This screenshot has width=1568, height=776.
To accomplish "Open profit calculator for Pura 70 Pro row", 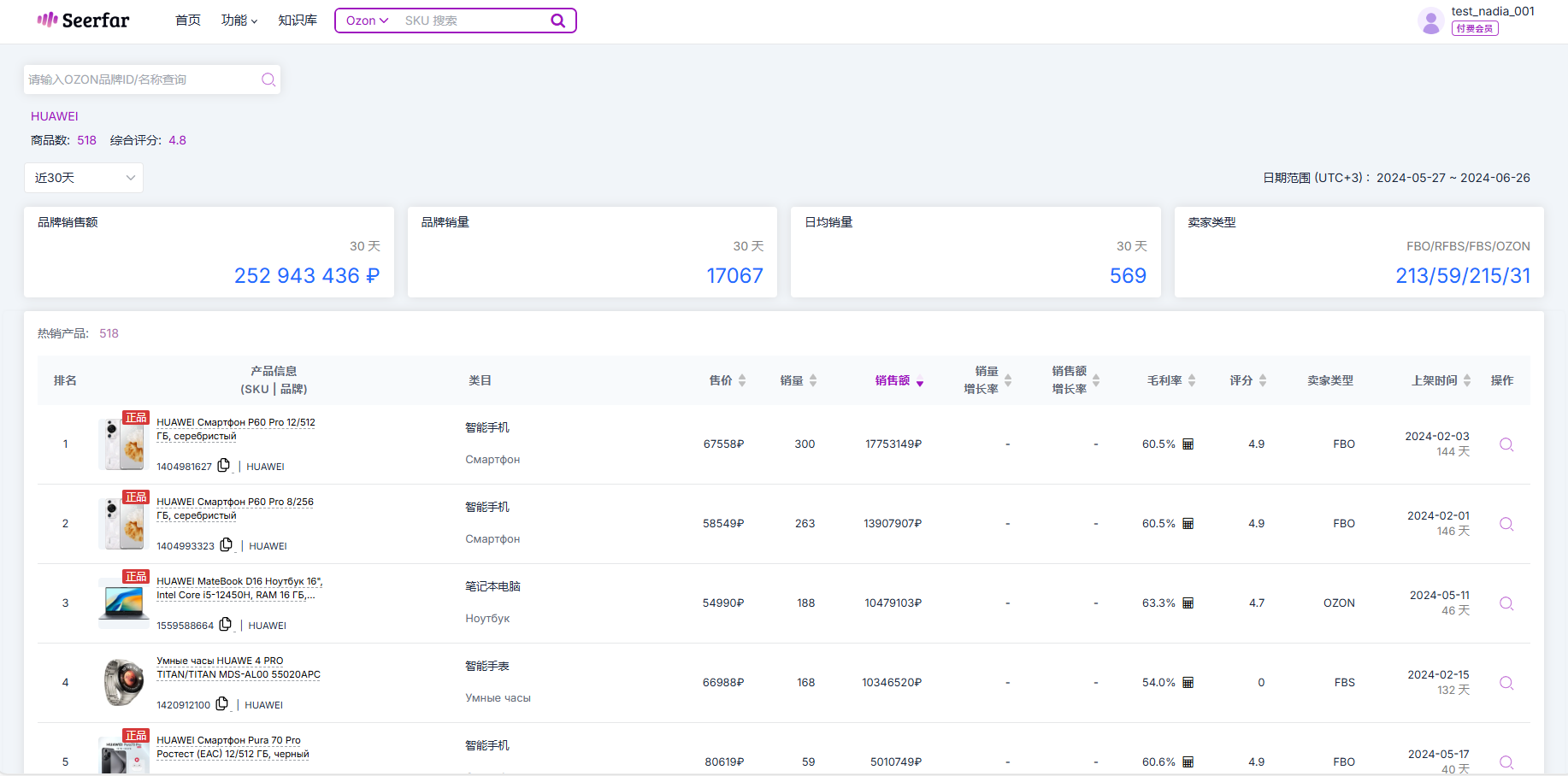I will coord(1188,762).
